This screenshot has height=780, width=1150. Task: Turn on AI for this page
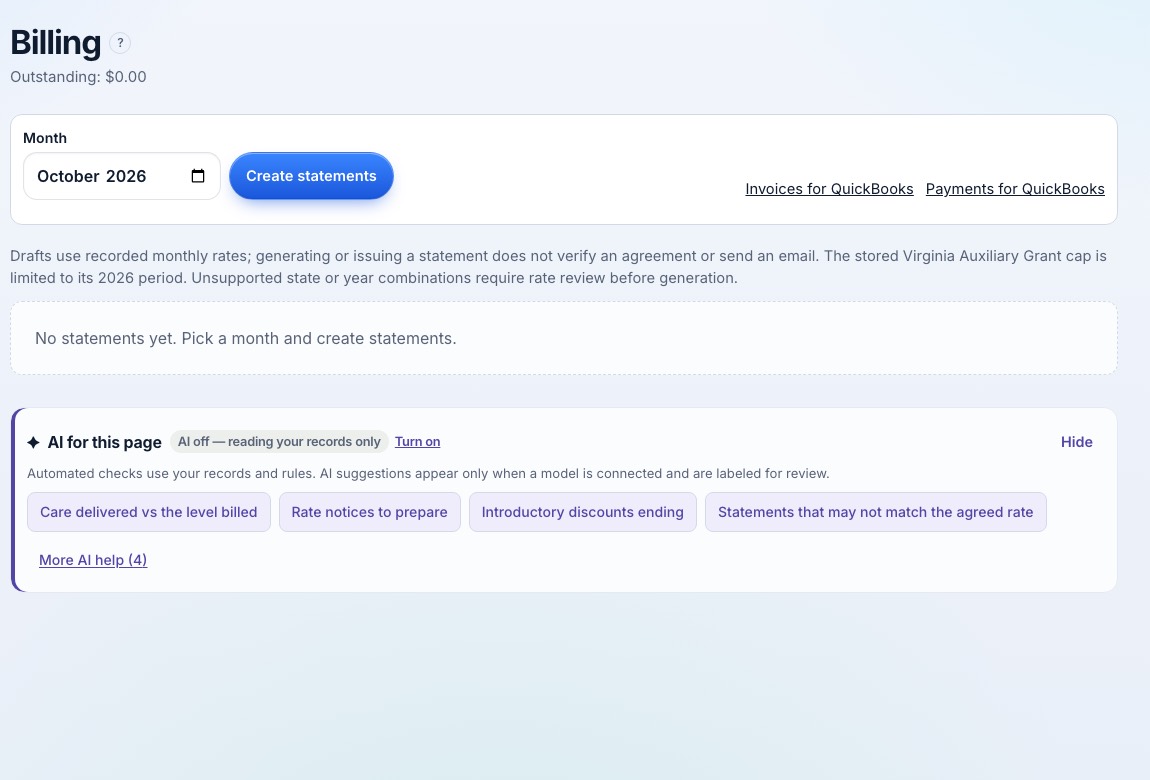click(x=417, y=441)
